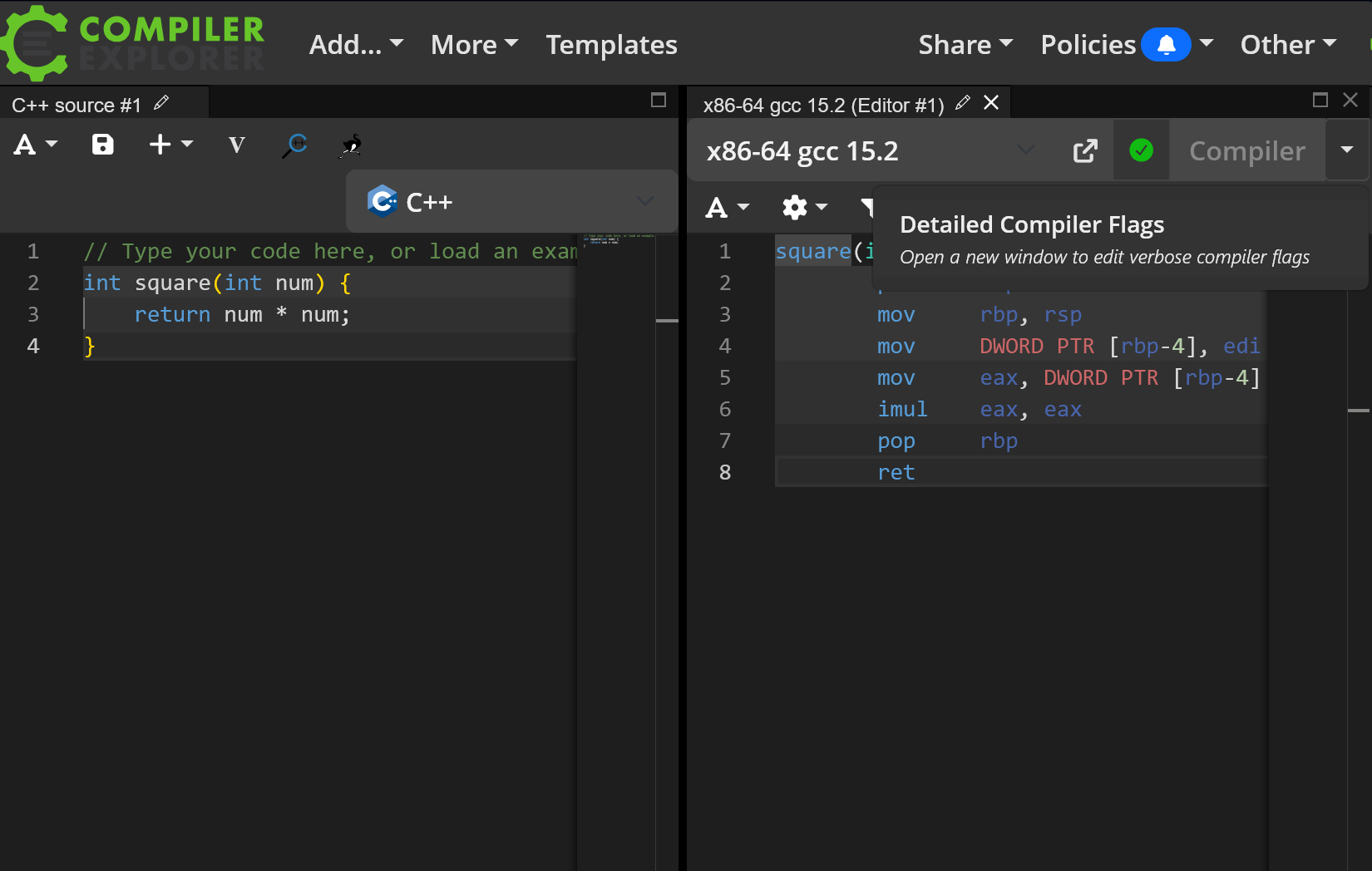
Task: Click the source editor minimap thumbnail
Action: click(619, 240)
